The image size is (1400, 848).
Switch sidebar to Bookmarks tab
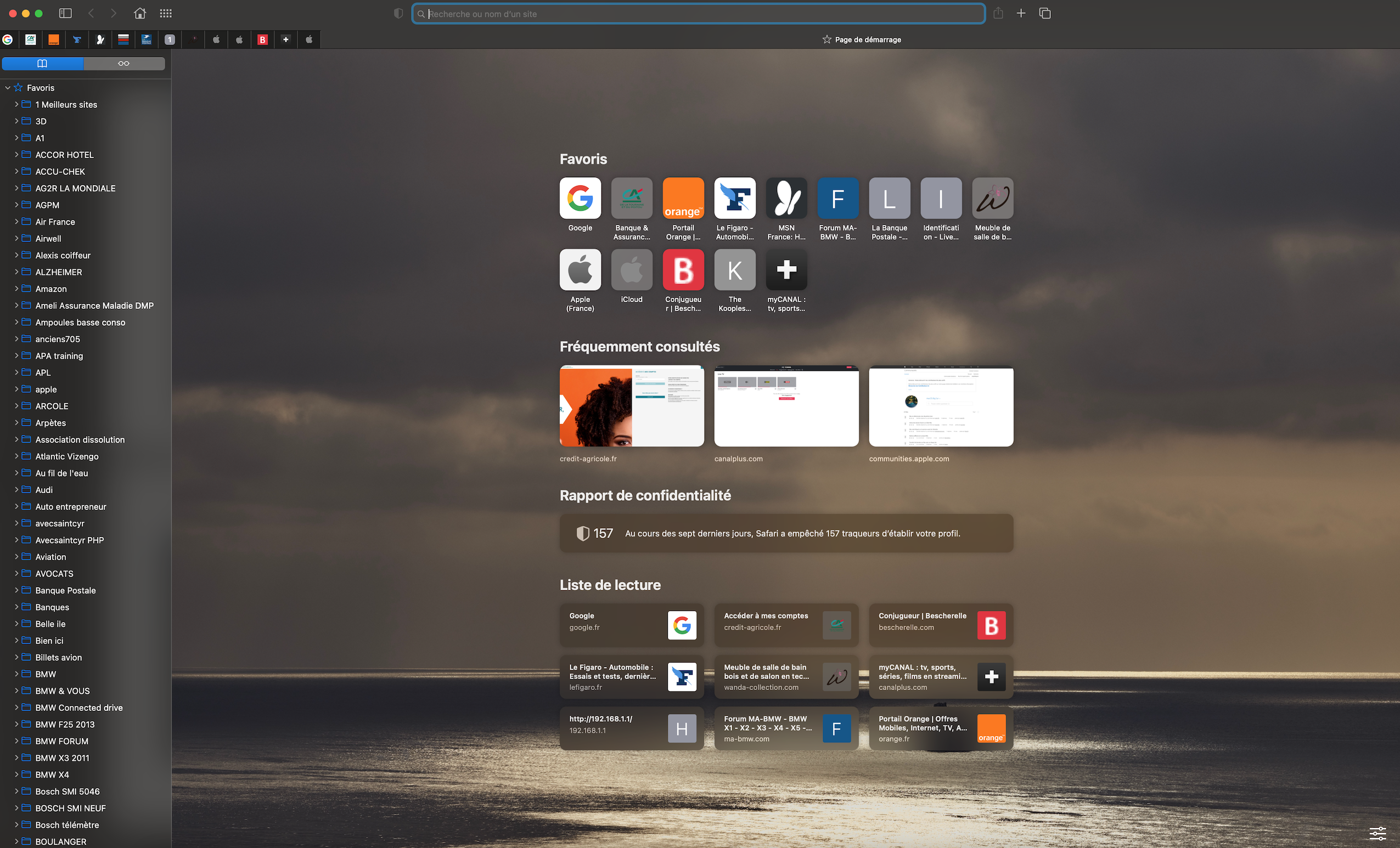coord(43,64)
